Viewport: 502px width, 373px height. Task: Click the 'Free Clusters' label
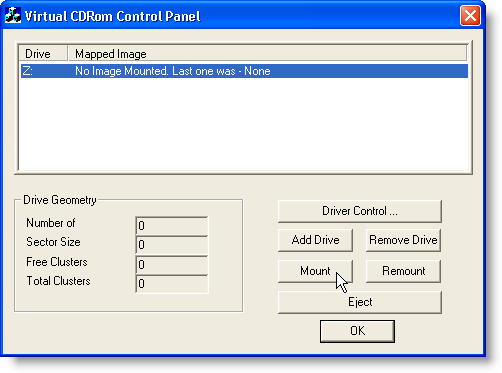pos(57,262)
